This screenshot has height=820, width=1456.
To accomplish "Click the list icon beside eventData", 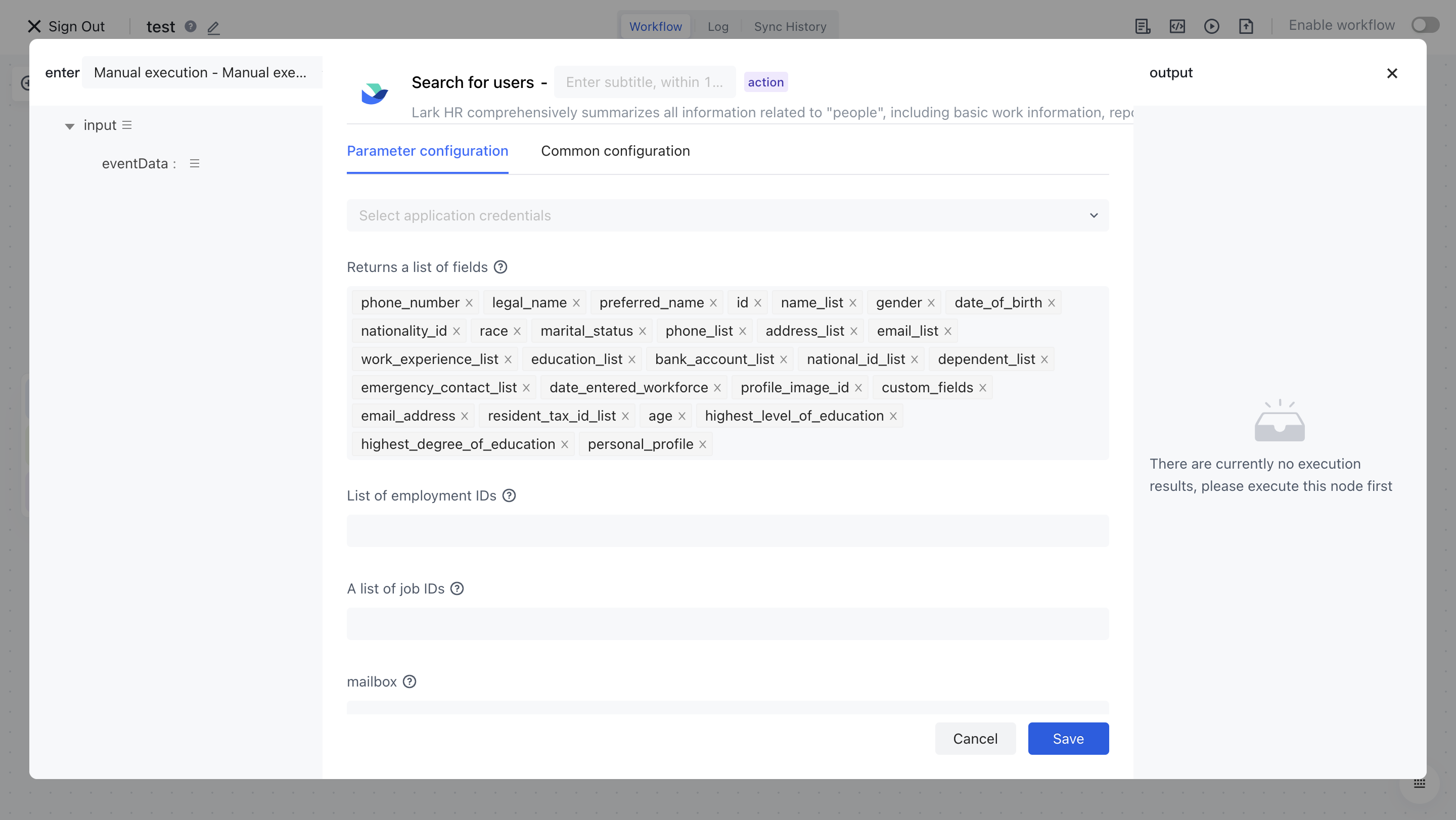I will pos(195,164).
